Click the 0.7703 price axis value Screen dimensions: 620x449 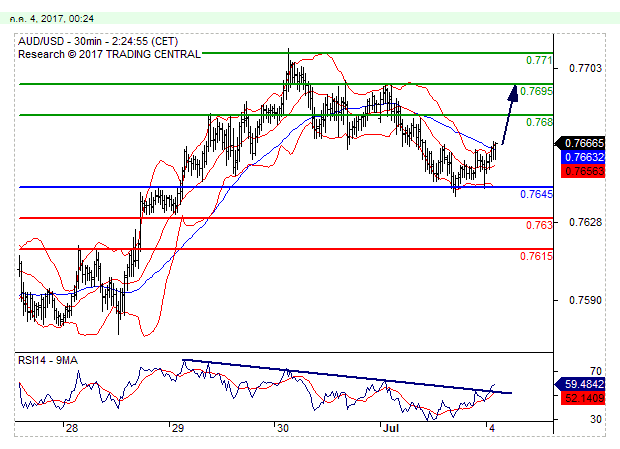point(585,68)
